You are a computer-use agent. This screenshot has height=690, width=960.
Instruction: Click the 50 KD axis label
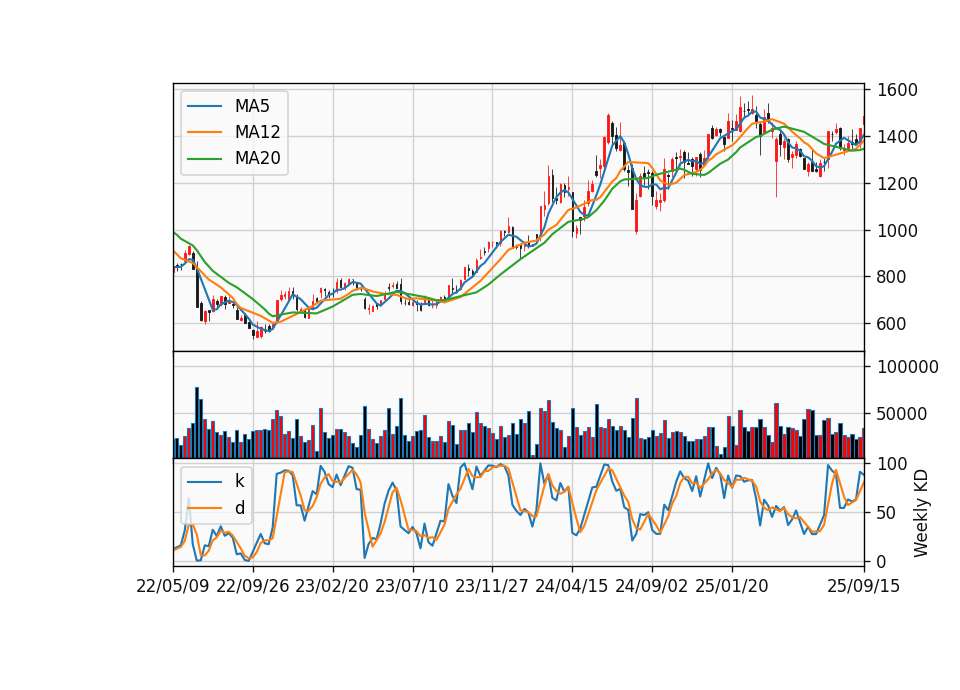887,512
